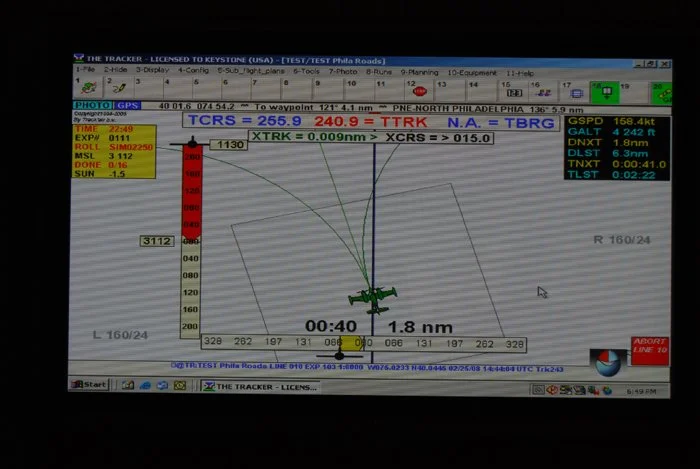The width and height of the screenshot is (700, 469).
Task: Click toolbar button 1 with green aircraft icon
Action: [x=88, y=87]
